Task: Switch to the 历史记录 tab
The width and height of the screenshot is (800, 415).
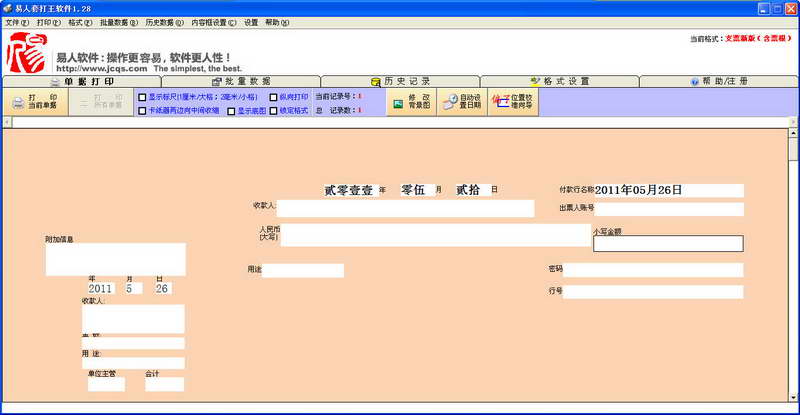Action: point(401,82)
